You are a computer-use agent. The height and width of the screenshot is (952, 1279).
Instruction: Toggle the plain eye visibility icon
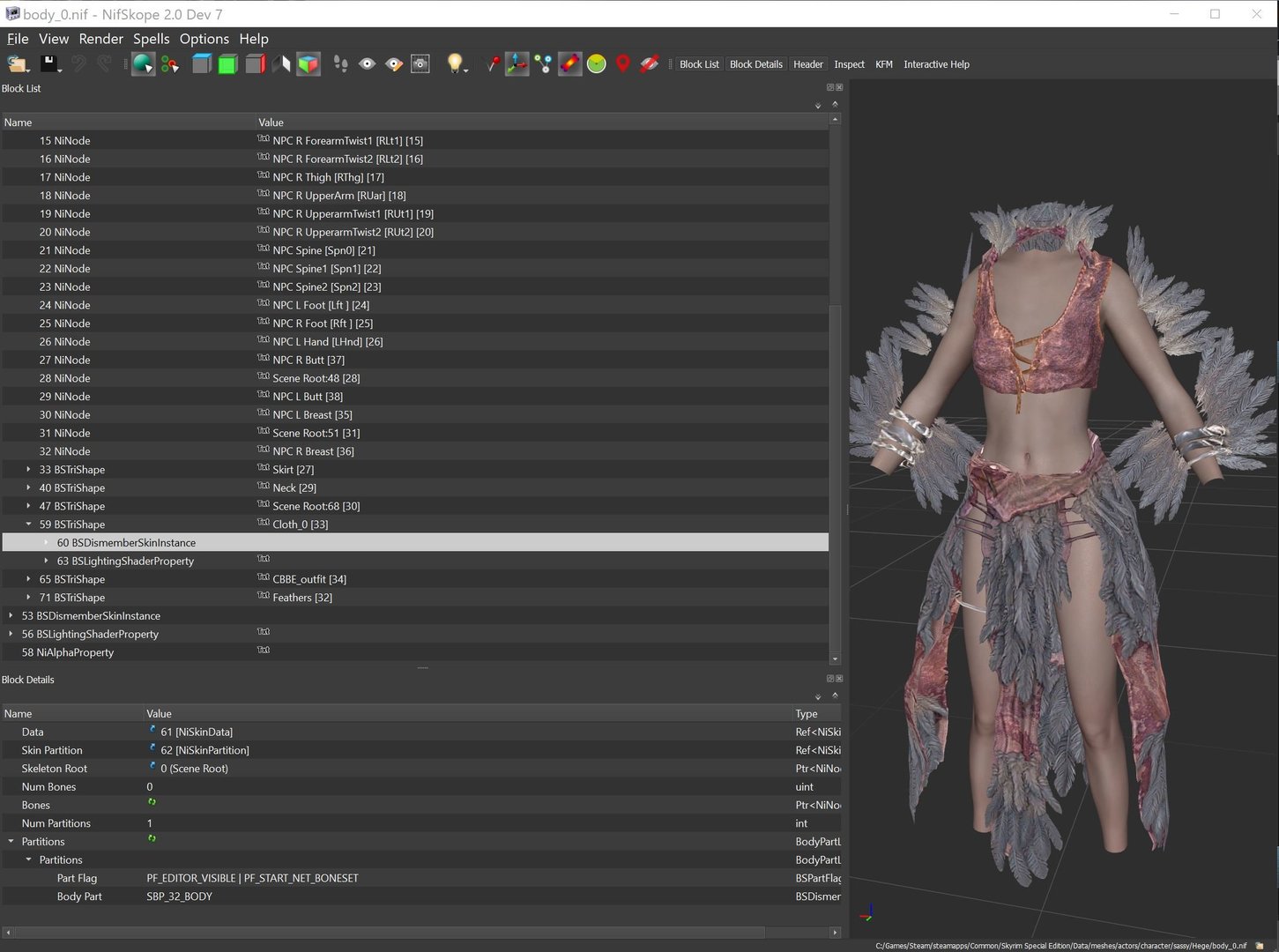pyautogui.click(x=367, y=63)
